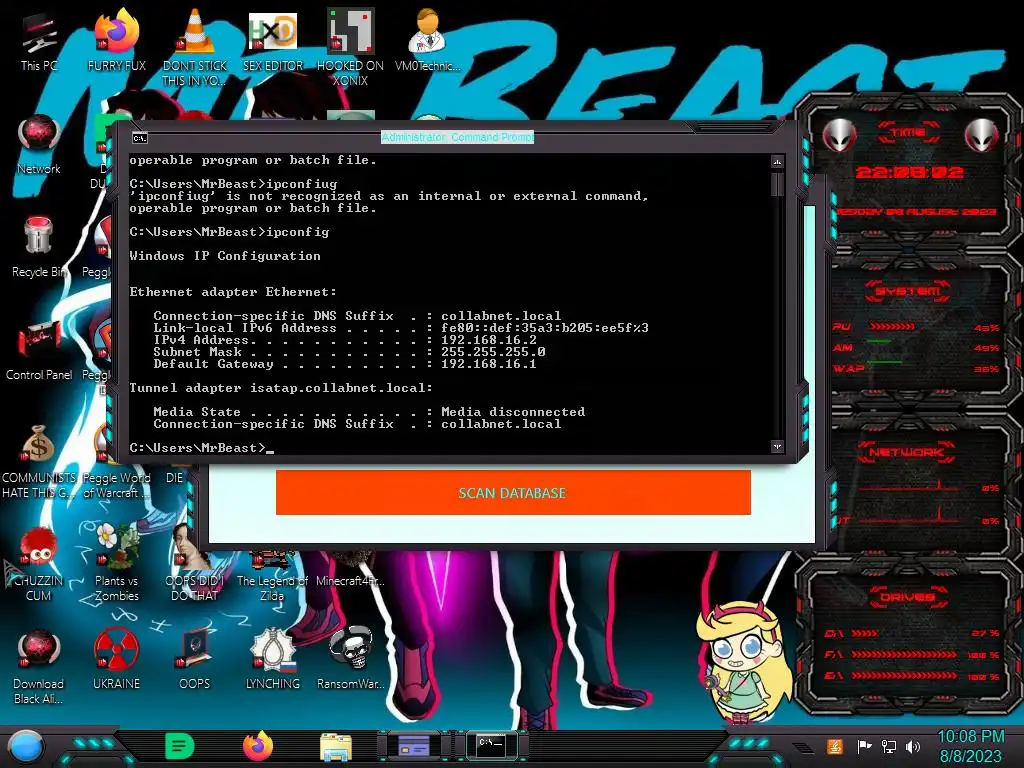Click the final C:\Users\MrBeast> prompt
The width and height of the screenshot is (1024, 768).
point(198,448)
